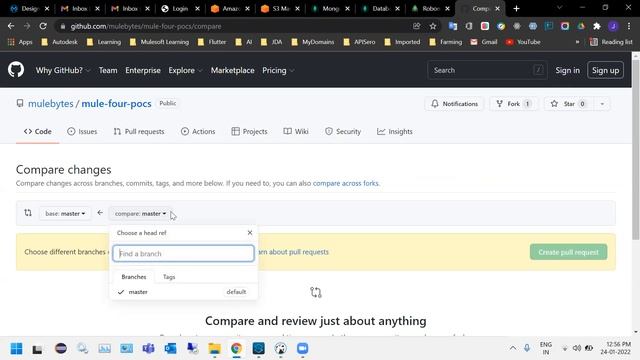
Task: Expand the Pricing menu
Action: point(278,70)
